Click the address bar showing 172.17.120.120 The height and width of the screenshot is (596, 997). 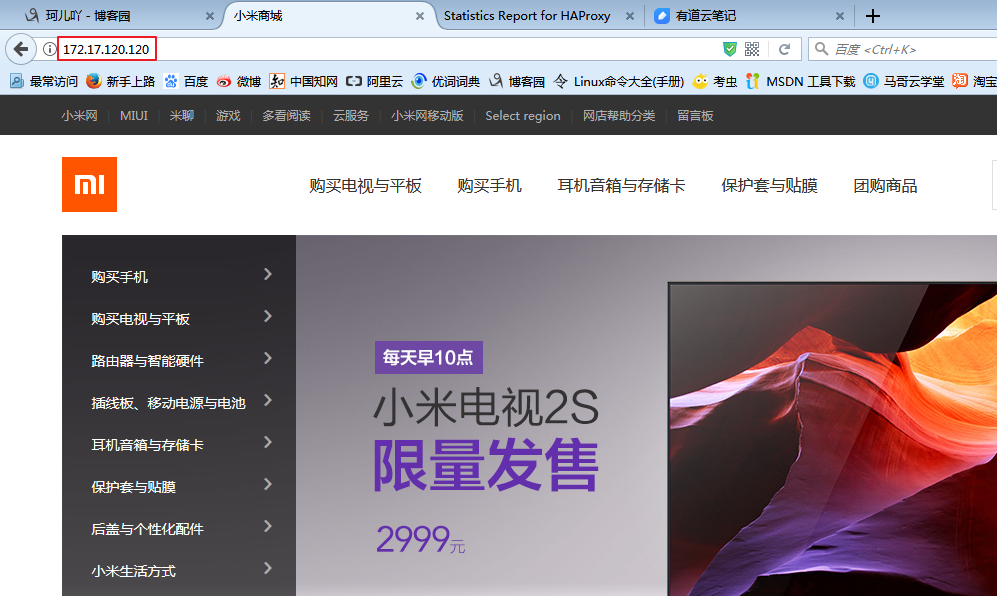point(108,47)
